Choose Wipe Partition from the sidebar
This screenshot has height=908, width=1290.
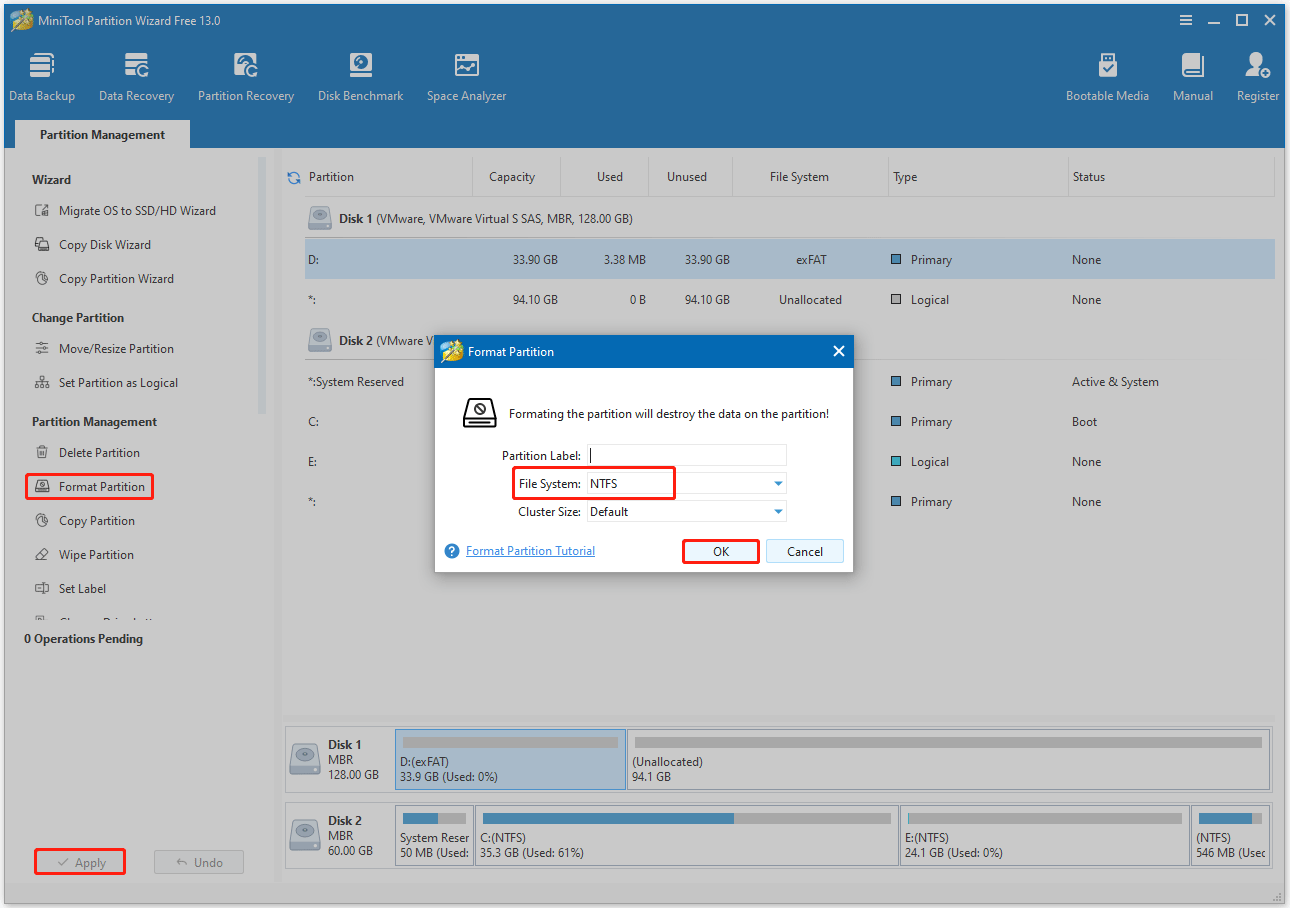tap(96, 554)
